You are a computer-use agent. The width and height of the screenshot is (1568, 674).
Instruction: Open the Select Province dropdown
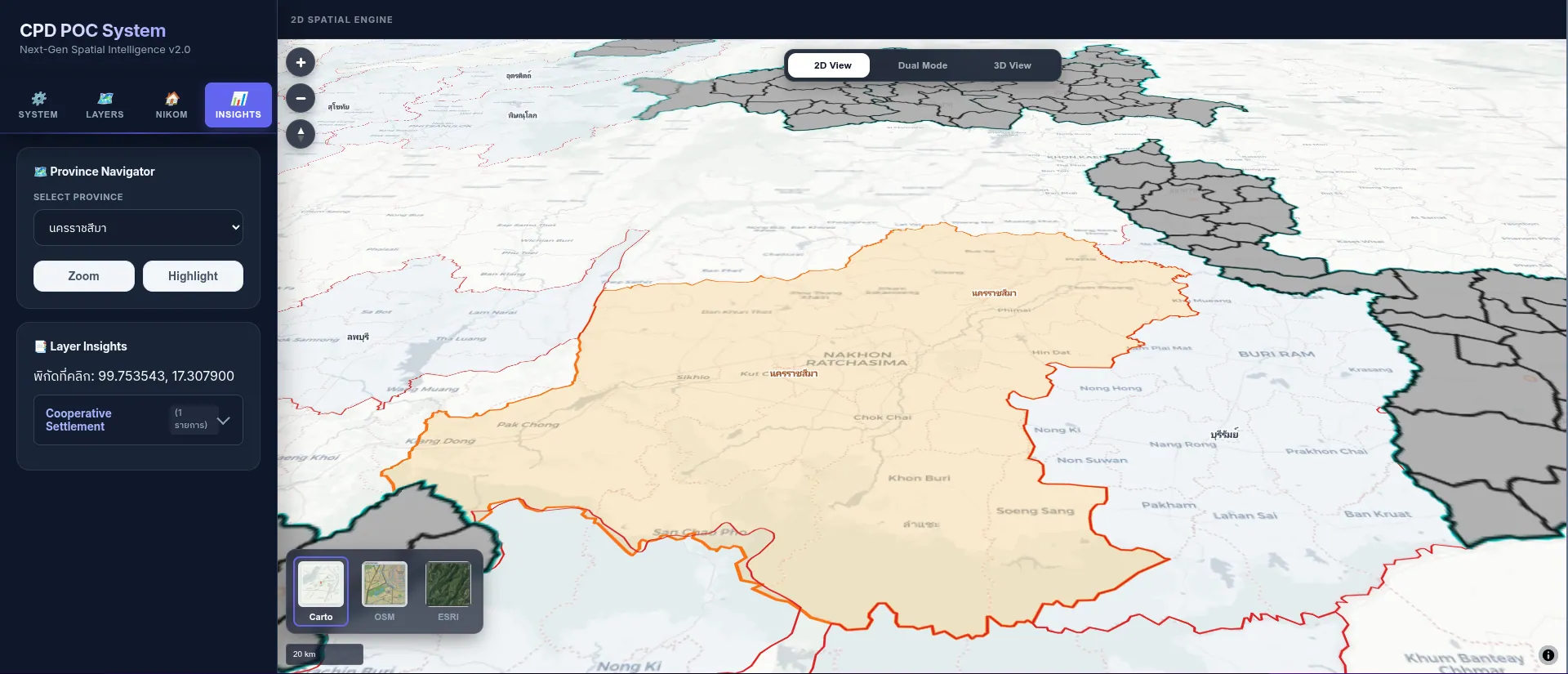pos(138,228)
